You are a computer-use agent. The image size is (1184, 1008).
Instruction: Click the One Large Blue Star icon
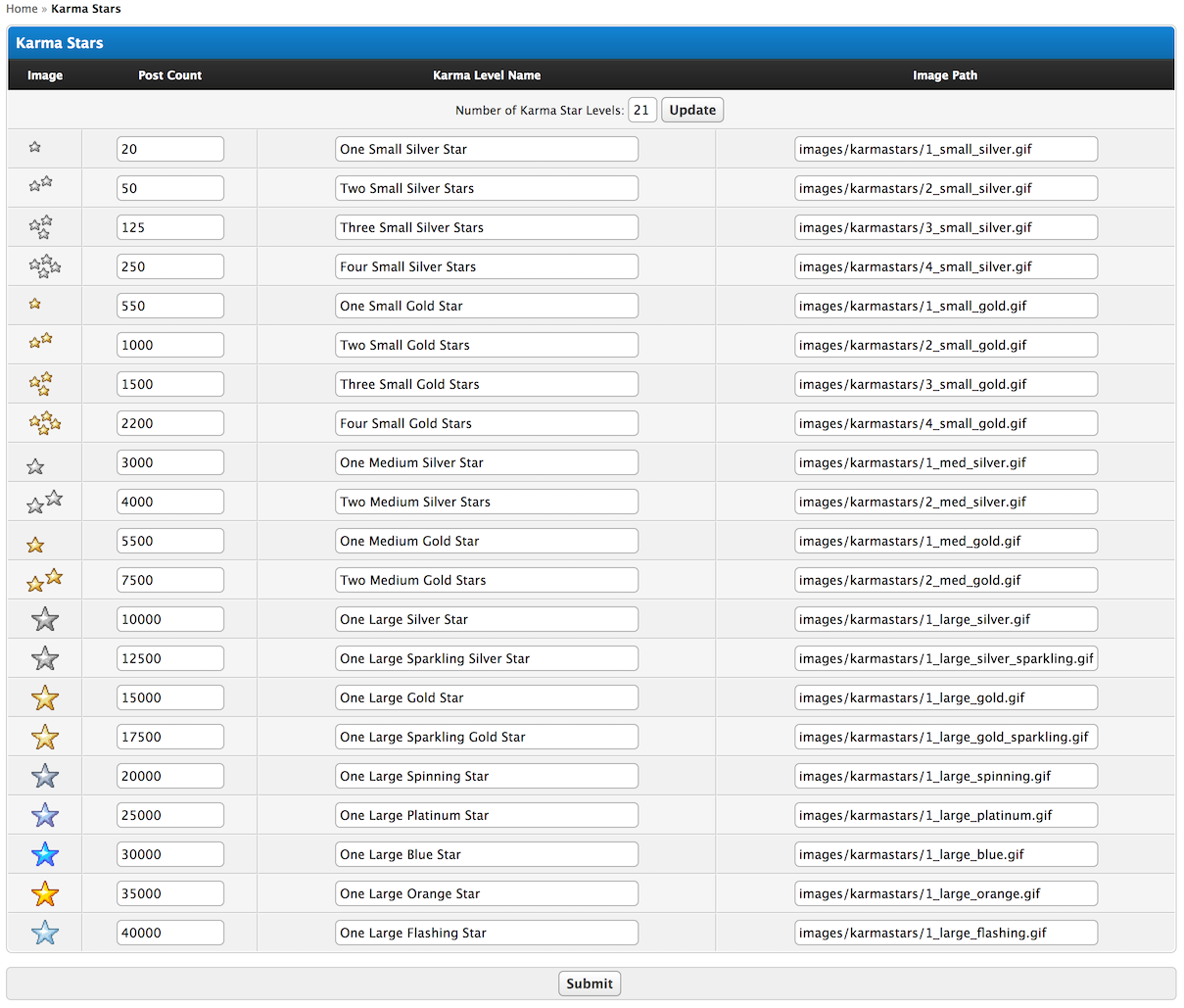pos(45,854)
